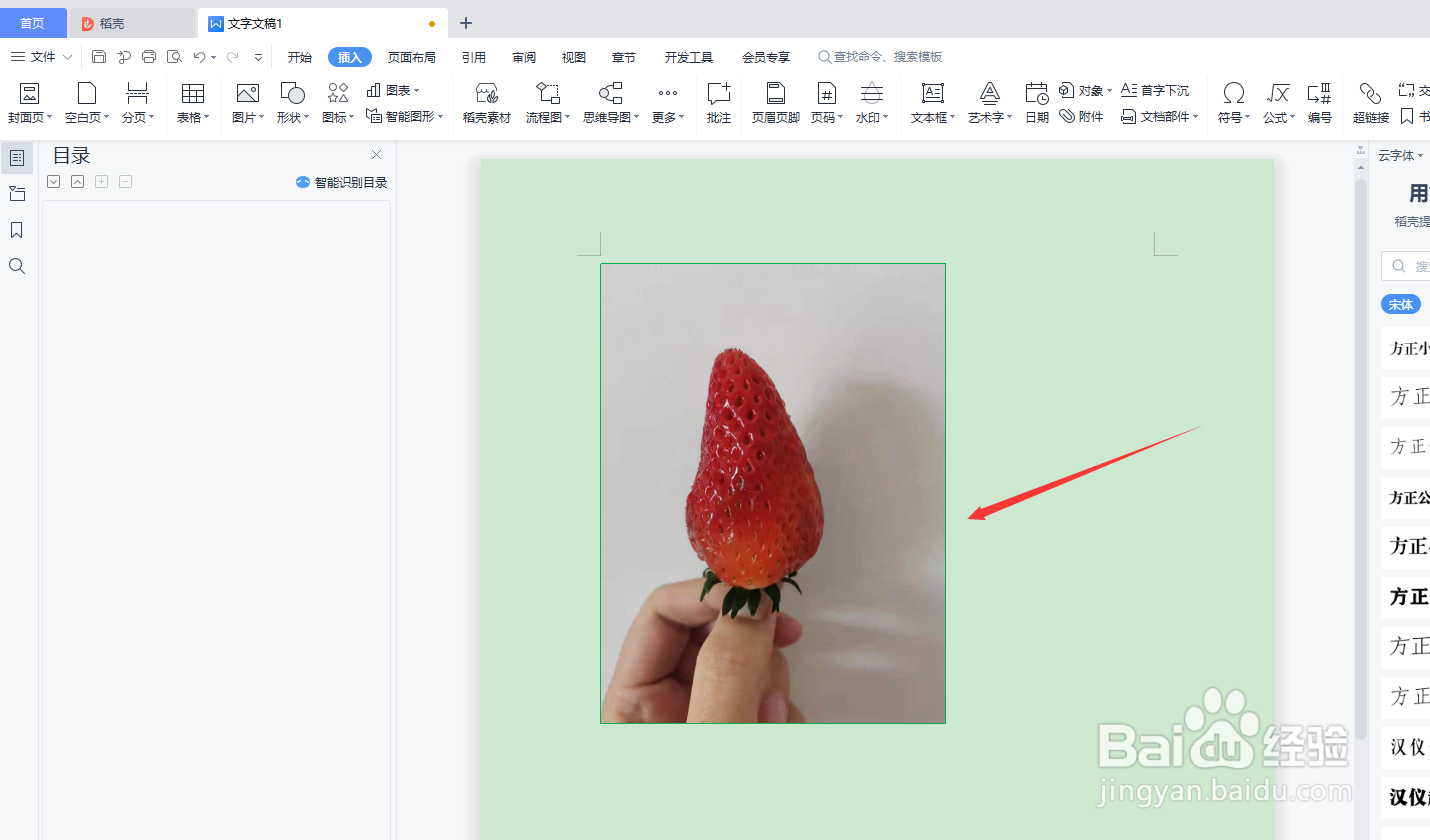1430x840 pixels.
Task: Add a new document tab with plus
Action: 465,23
